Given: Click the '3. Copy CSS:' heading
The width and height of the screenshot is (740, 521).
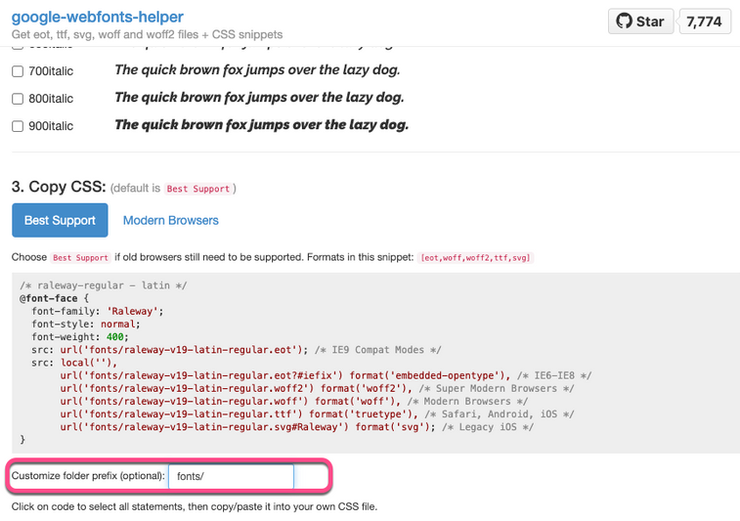Looking at the screenshot, I should click(56, 187).
